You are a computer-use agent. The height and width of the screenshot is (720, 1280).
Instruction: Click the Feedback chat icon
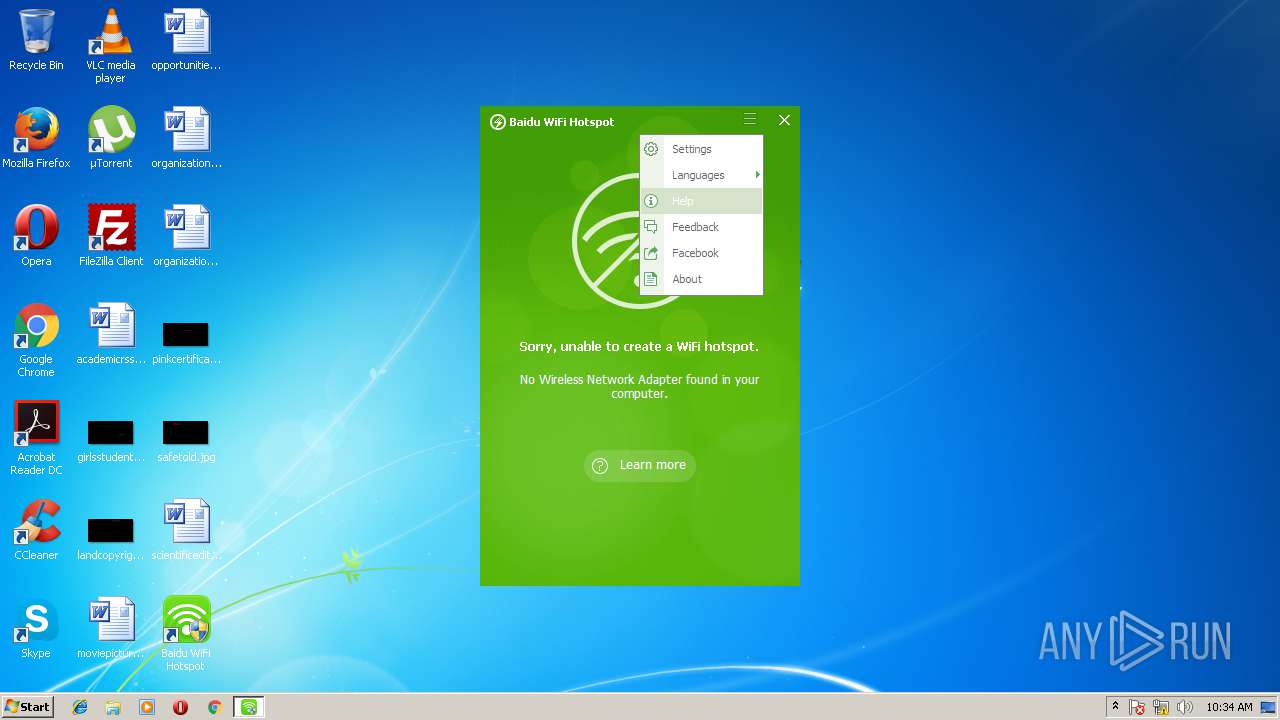[651, 227]
